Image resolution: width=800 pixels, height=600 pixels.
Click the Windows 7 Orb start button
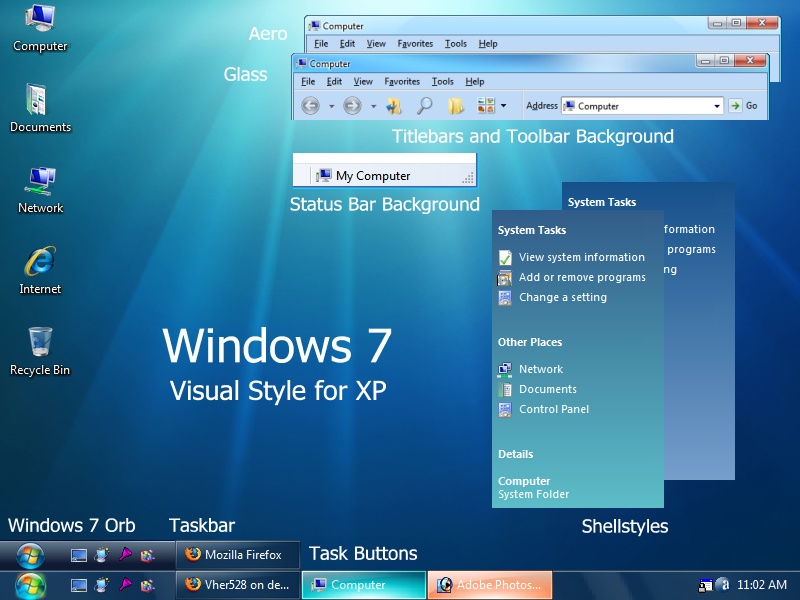click(x=30, y=585)
